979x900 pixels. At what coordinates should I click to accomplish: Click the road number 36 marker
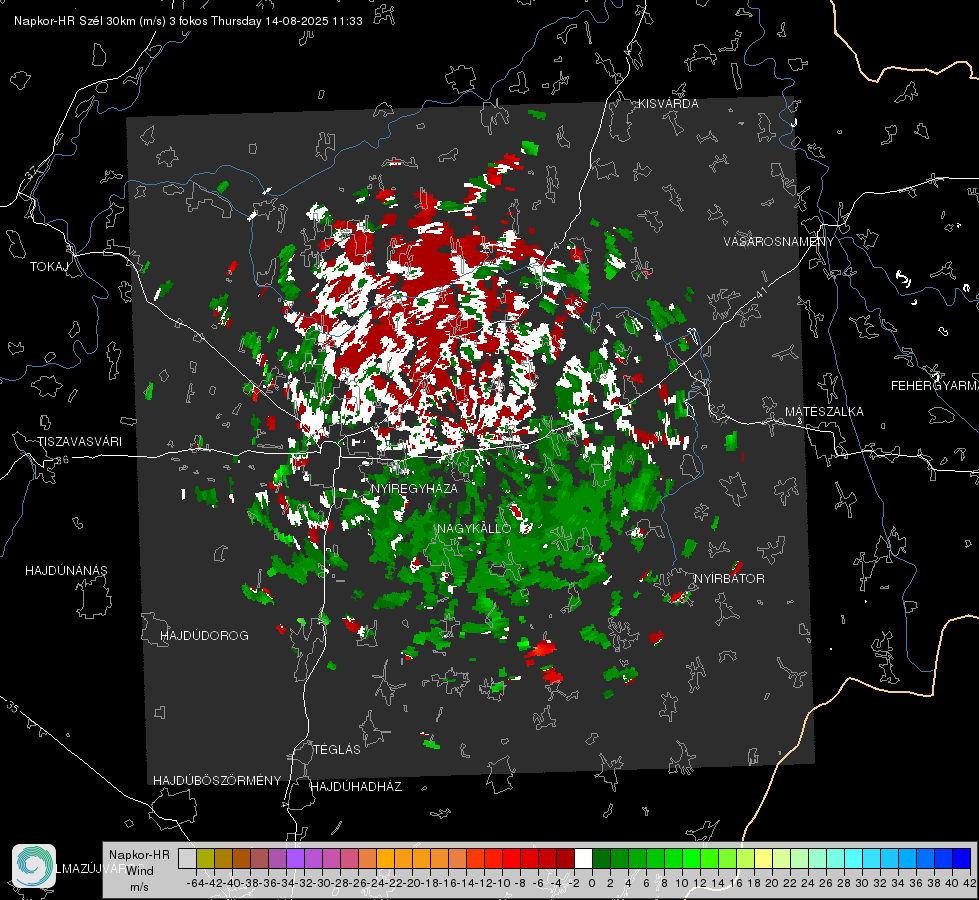click(62, 460)
